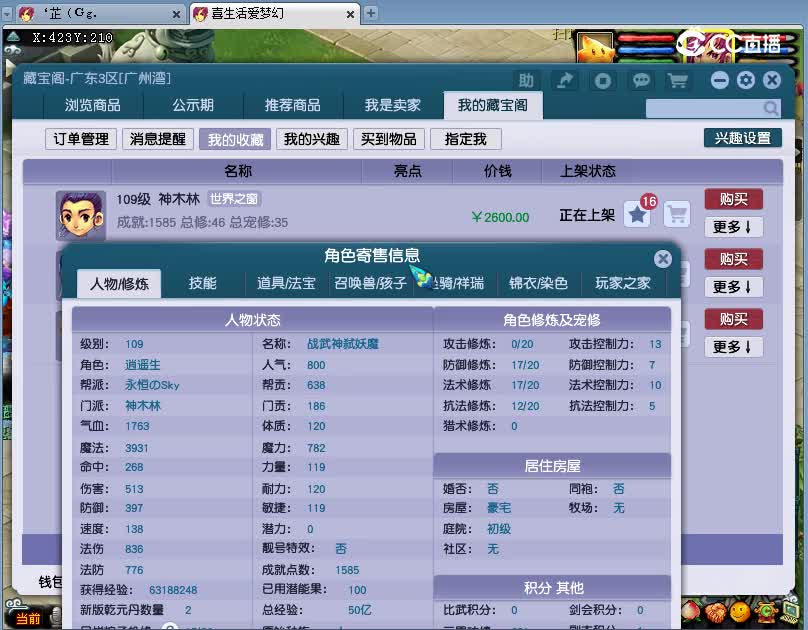
Task: Switch to the 技能 tab in the dialog
Action: pyautogui.click(x=203, y=283)
